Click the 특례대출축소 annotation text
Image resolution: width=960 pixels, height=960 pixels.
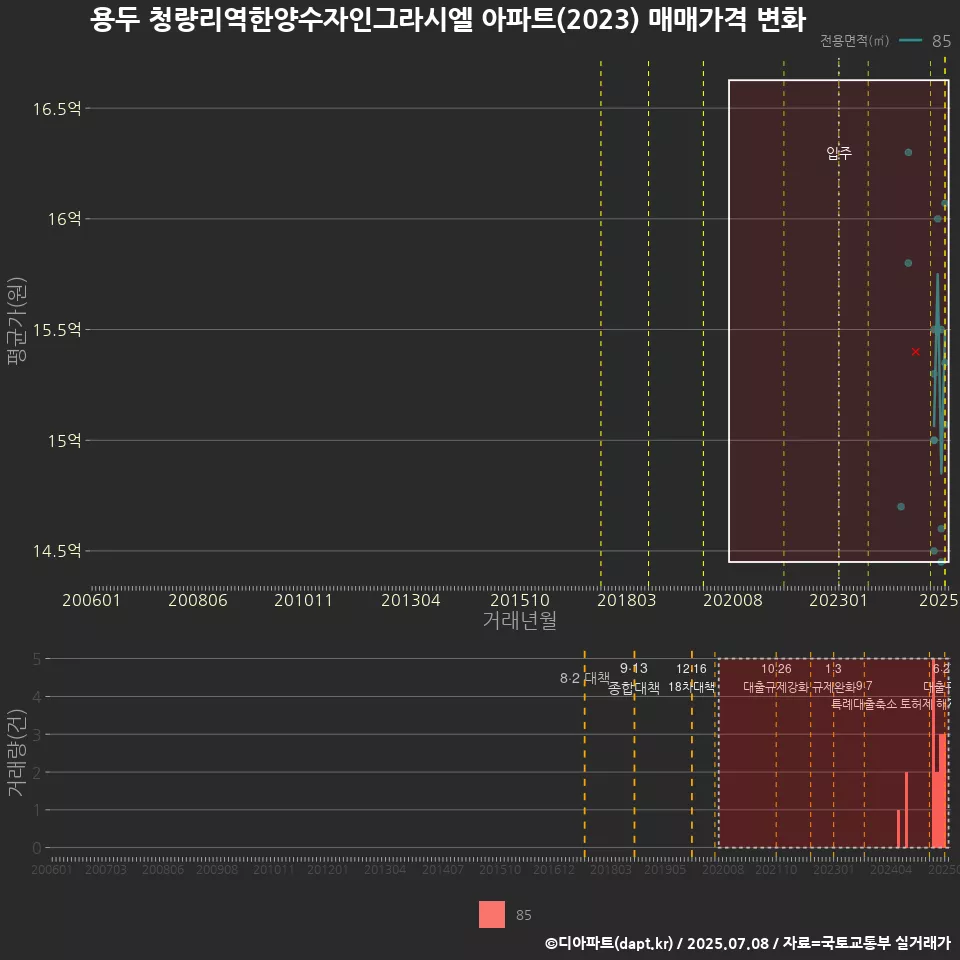[864, 704]
